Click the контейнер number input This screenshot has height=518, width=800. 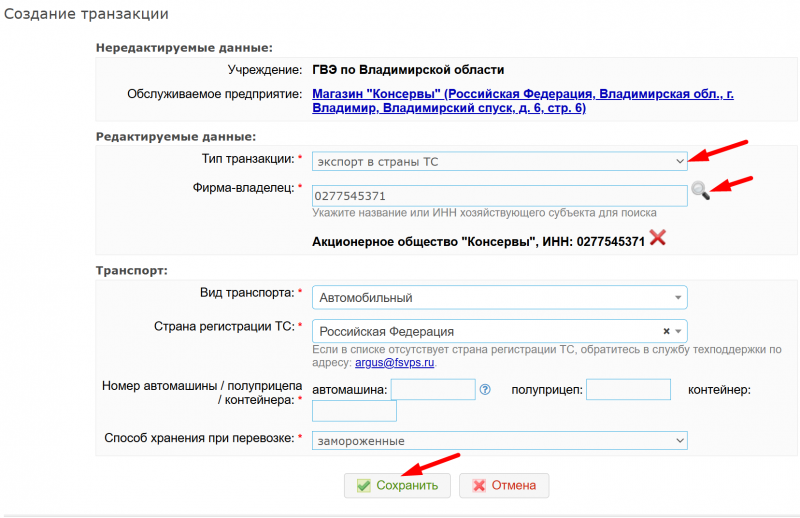click(x=355, y=411)
